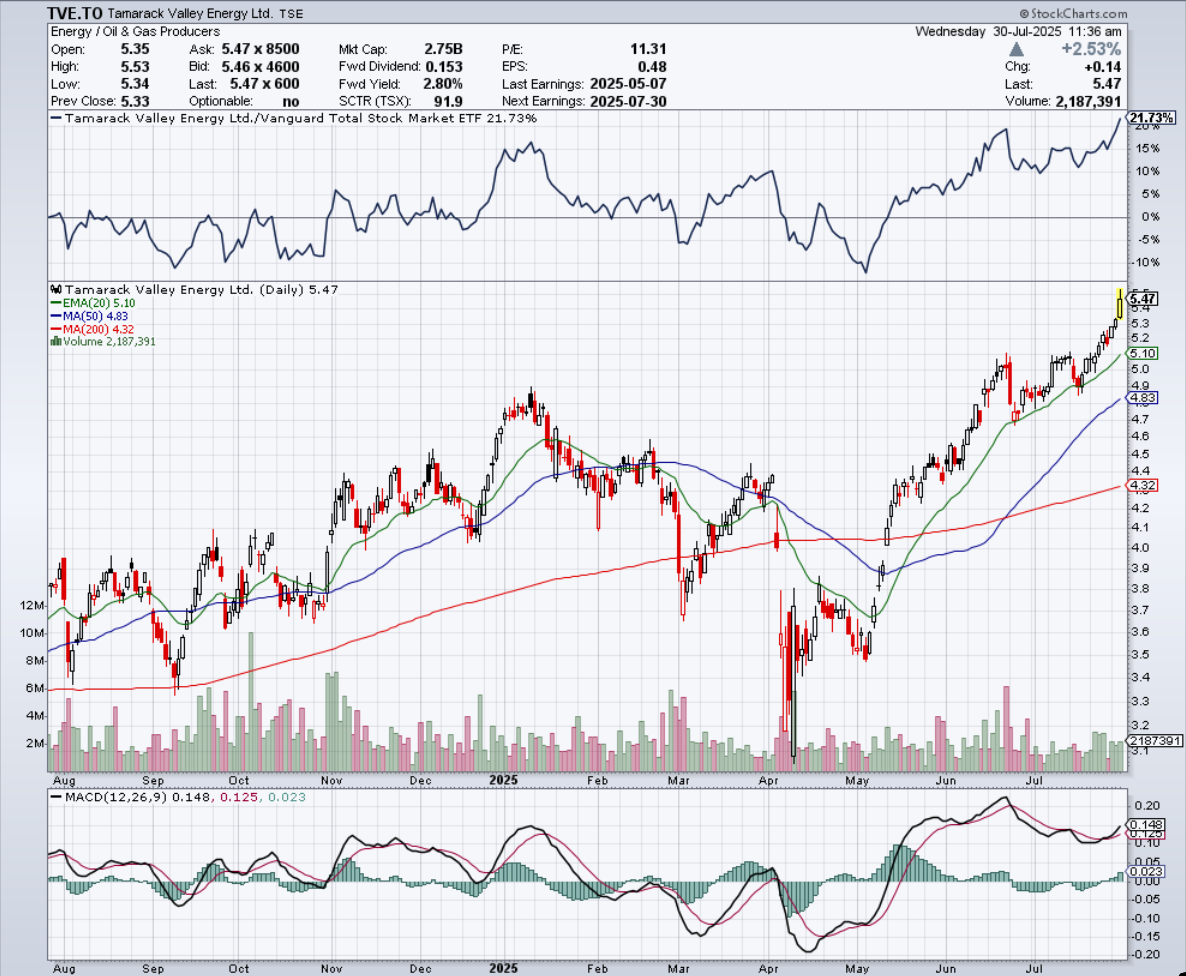Click the Low value 5.34
The width and height of the screenshot is (1186, 976).
[135, 84]
